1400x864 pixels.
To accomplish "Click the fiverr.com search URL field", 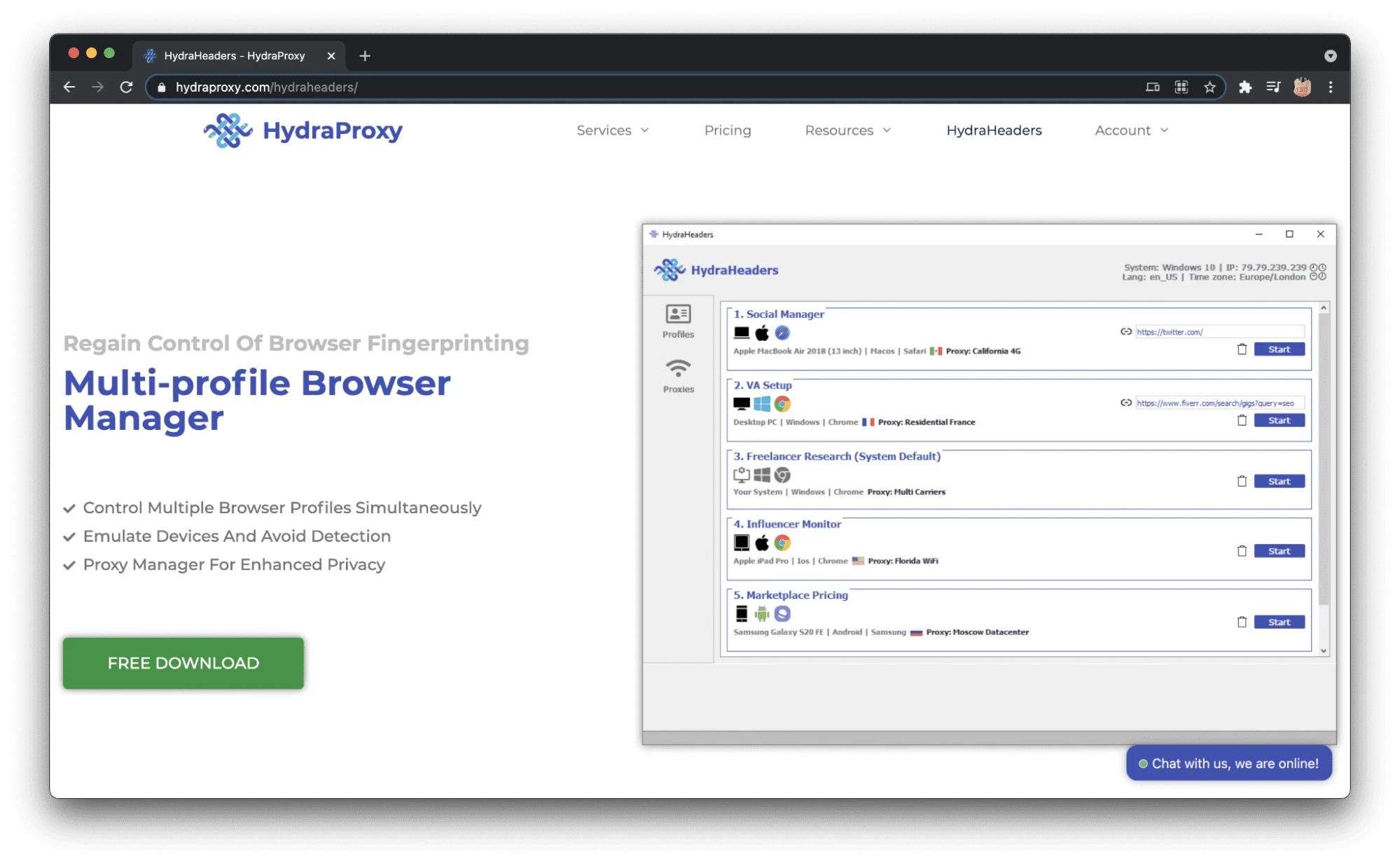I will (1219, 403).
